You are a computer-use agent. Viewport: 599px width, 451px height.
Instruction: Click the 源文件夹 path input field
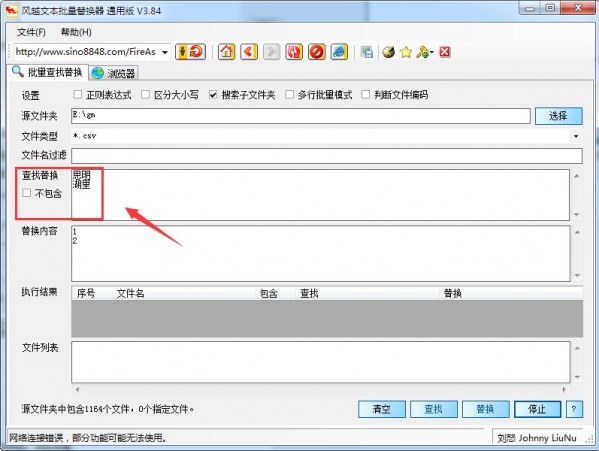coord(301,116)
